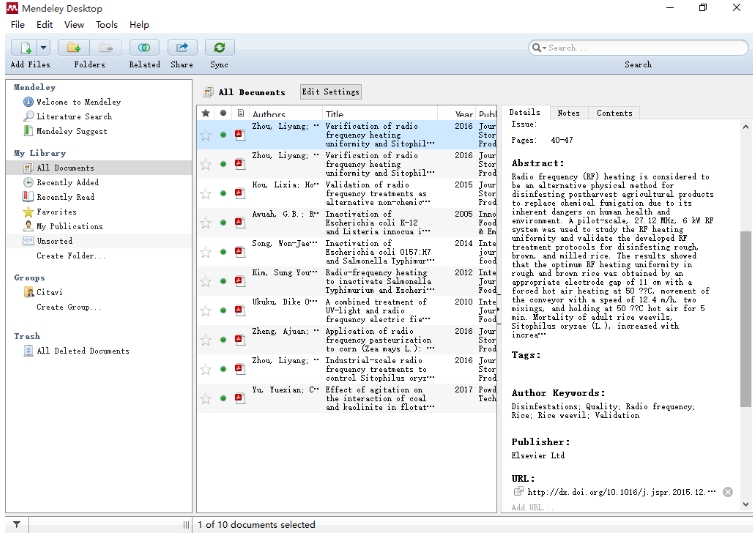Toggle favorite star for Awuah, G.B. row
This screenshot has width=753, height=534.
[206, 223]
